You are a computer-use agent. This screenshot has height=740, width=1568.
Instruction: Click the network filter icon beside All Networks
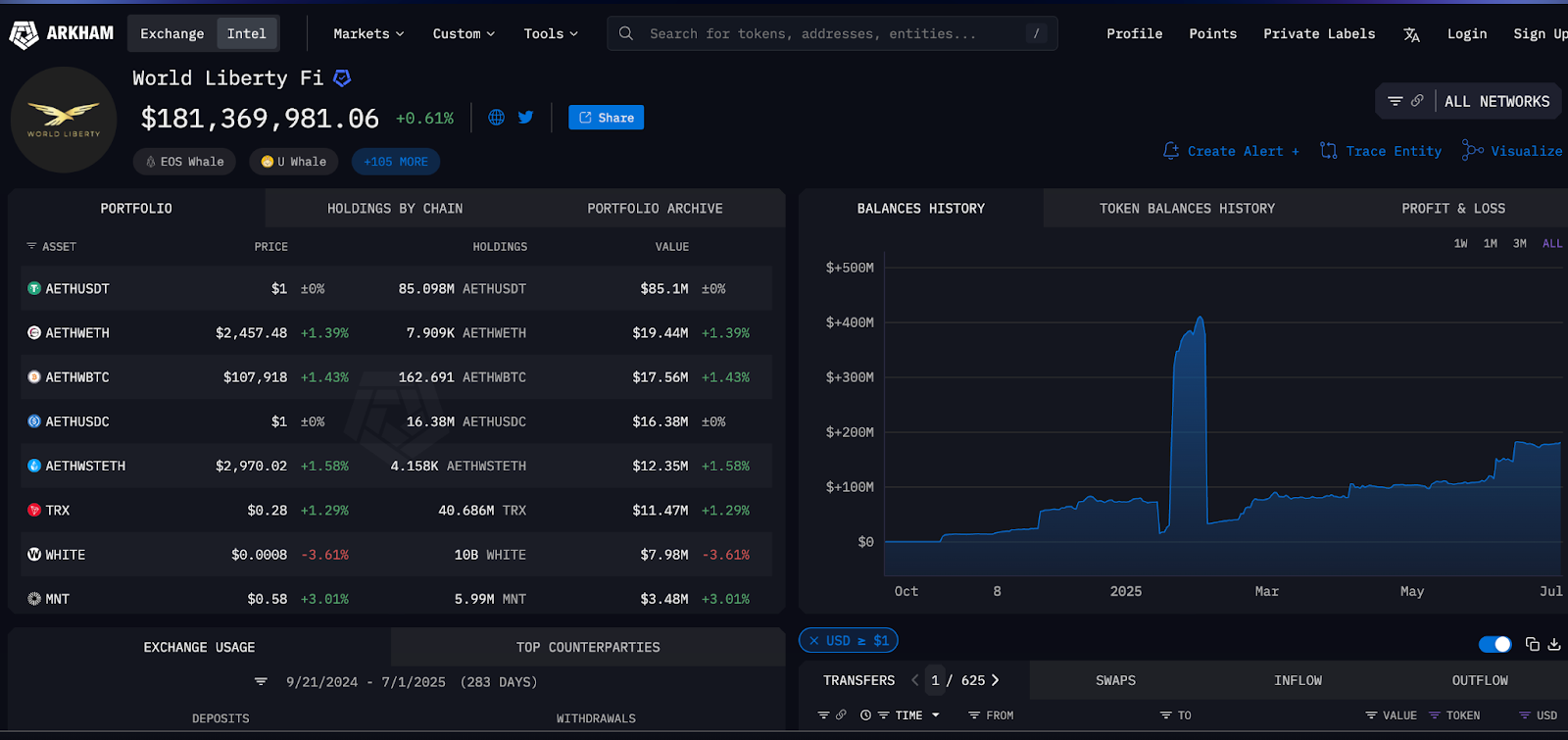[x=1396, y=101]
